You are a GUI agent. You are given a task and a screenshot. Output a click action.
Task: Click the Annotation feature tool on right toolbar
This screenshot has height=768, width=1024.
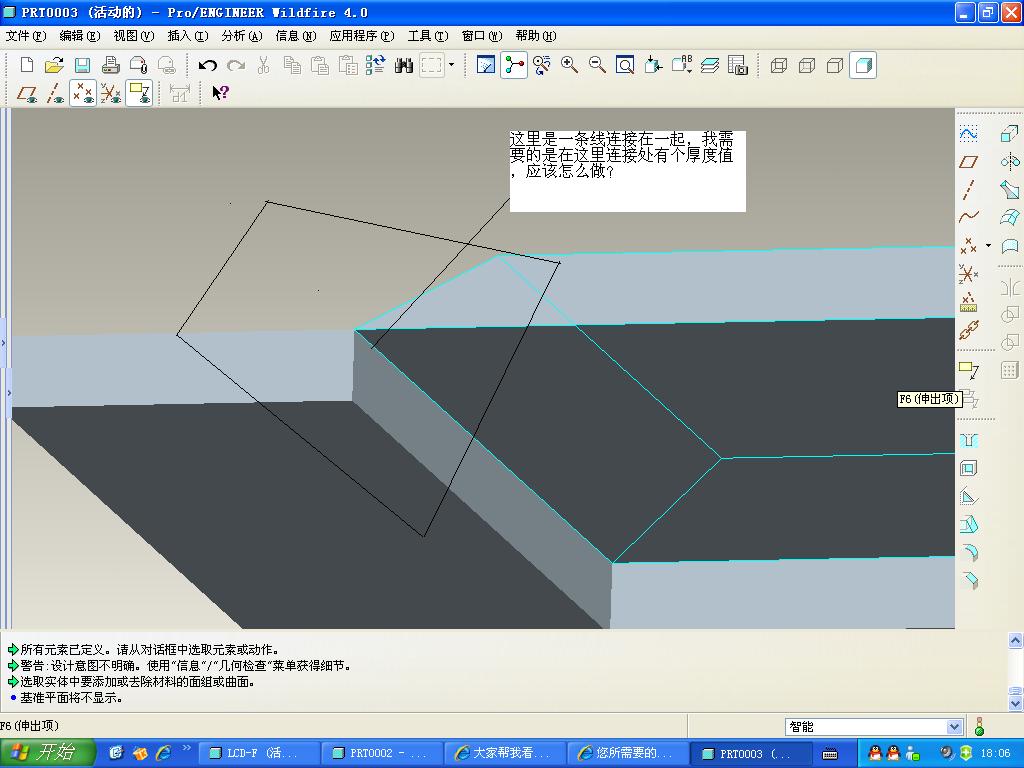pos(968,370)
